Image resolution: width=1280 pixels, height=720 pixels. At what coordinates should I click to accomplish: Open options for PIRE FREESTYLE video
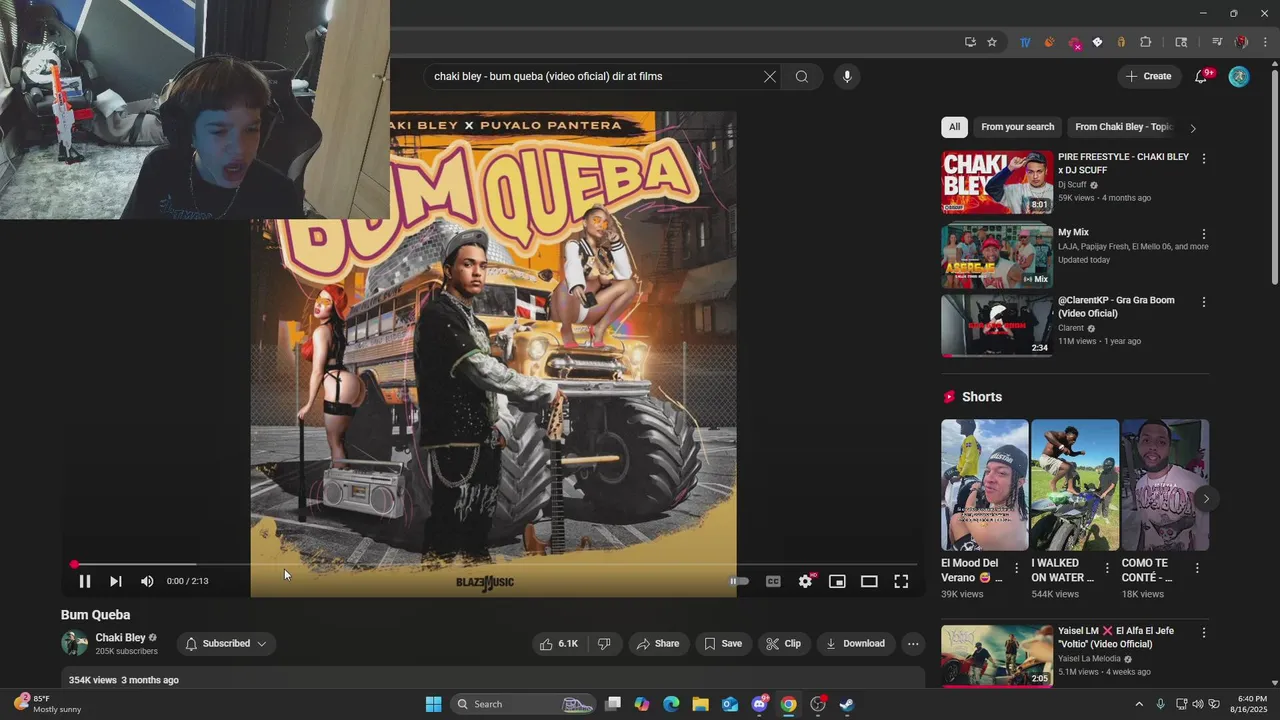[1203, 159]
